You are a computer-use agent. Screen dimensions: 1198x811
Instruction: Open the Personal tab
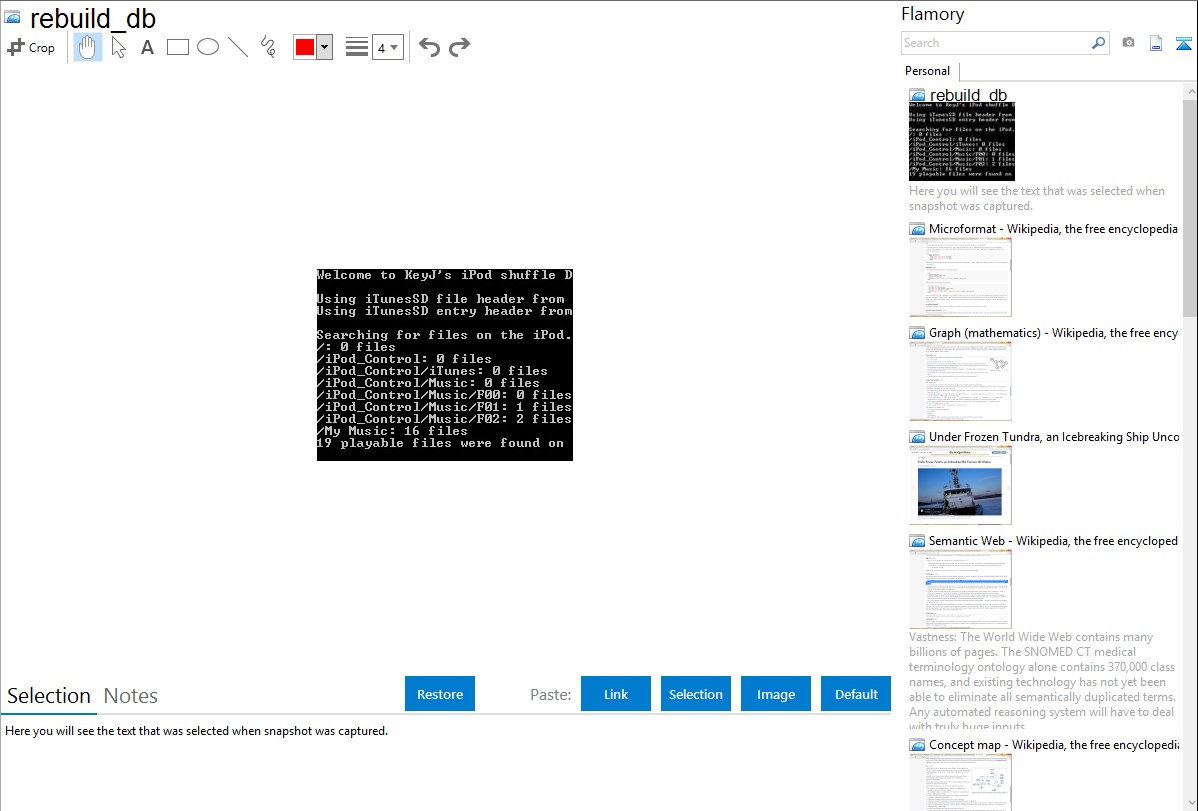pyautogui.click(x=928, y=71)
